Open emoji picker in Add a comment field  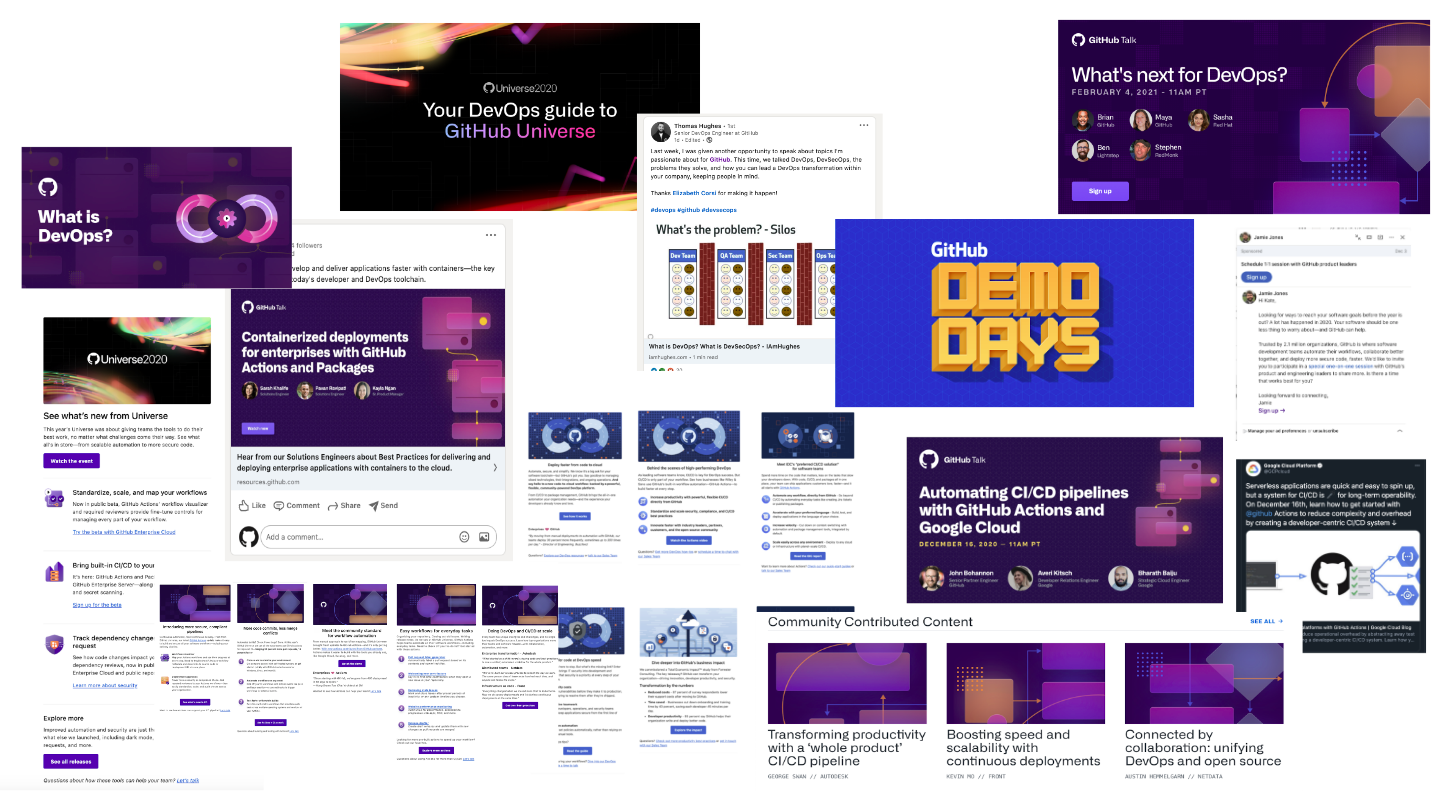(462, 537)
